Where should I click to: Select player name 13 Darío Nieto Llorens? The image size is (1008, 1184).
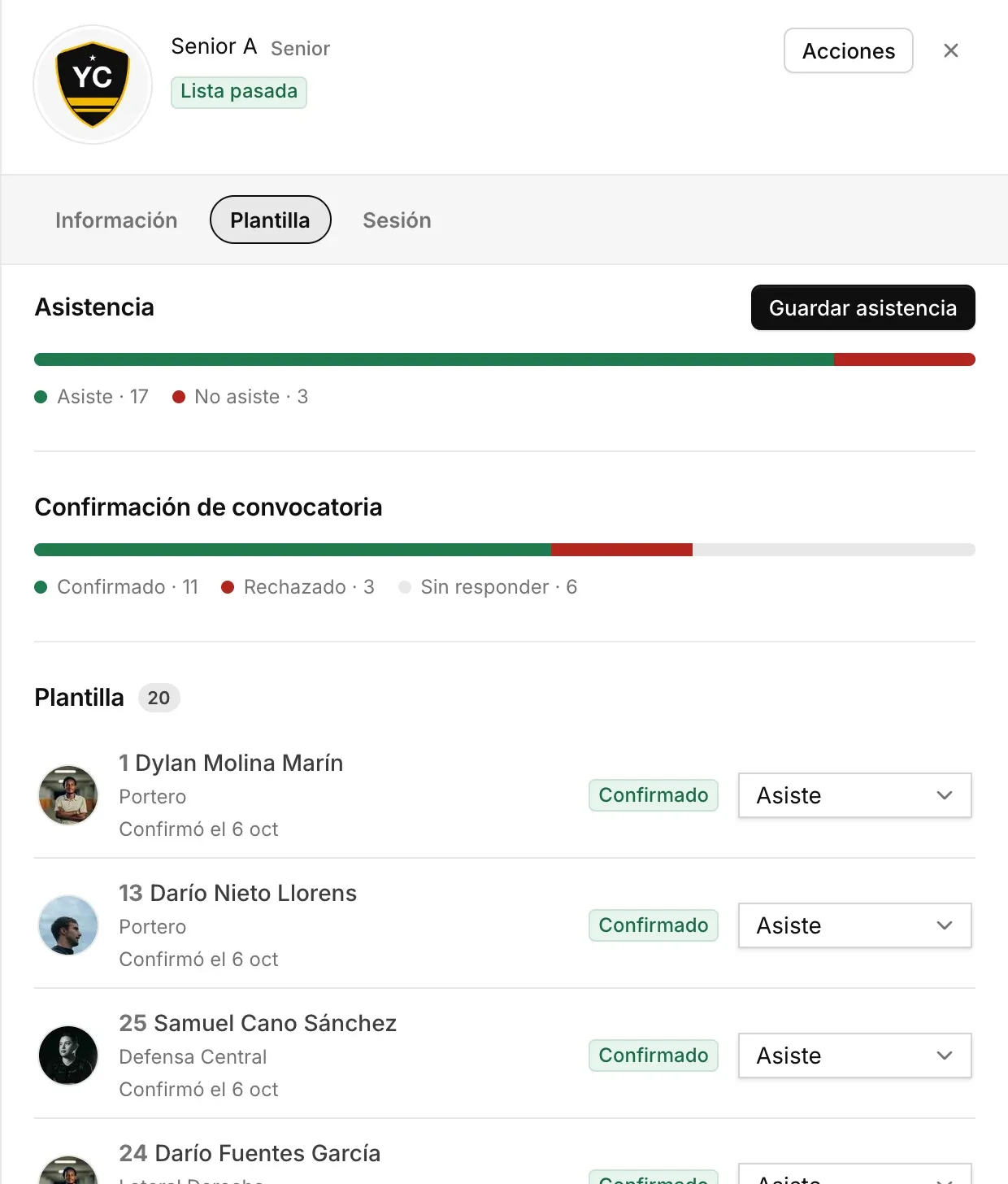coord(237,893)
